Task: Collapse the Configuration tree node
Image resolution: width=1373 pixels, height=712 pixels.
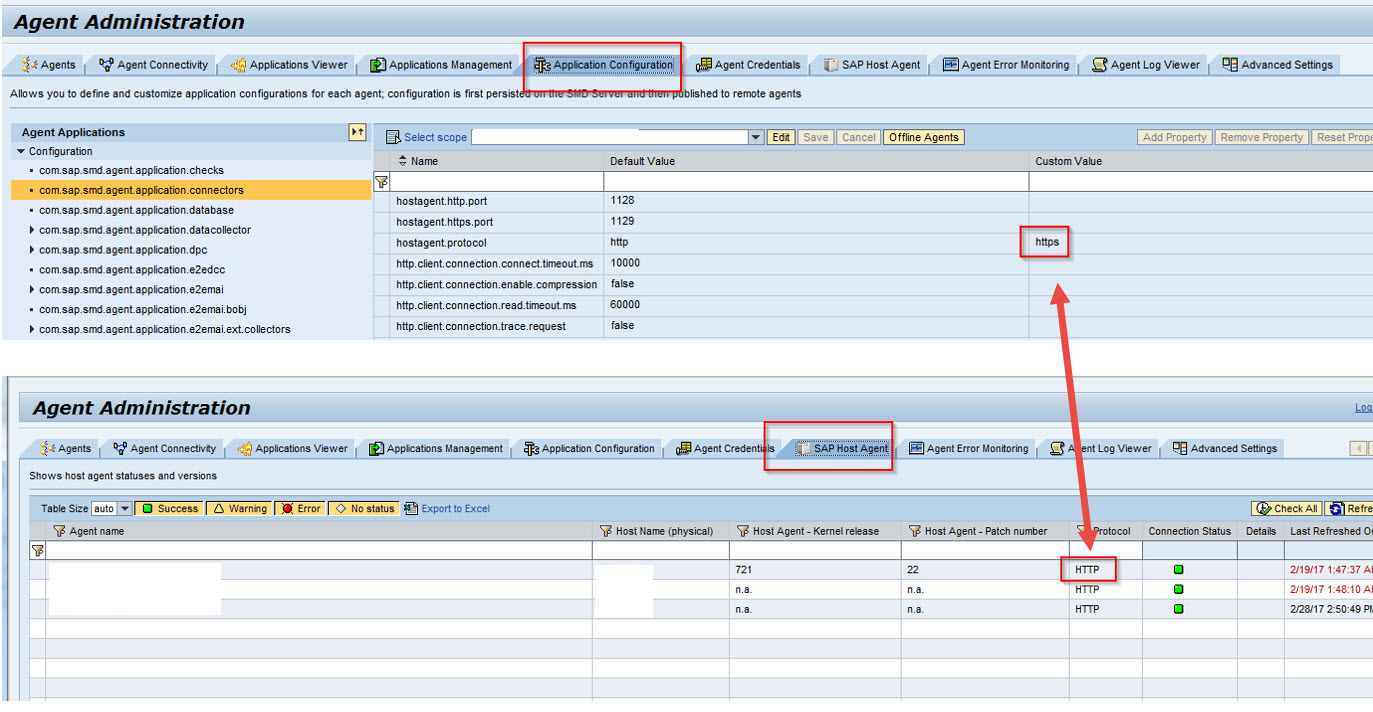Action: [x=21, y=152]
